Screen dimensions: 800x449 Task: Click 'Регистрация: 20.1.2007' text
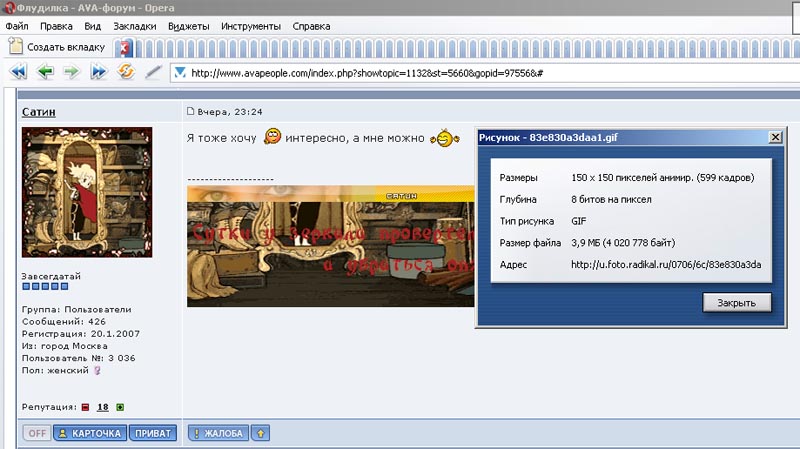pyautogui.click(x=81, y=334)
